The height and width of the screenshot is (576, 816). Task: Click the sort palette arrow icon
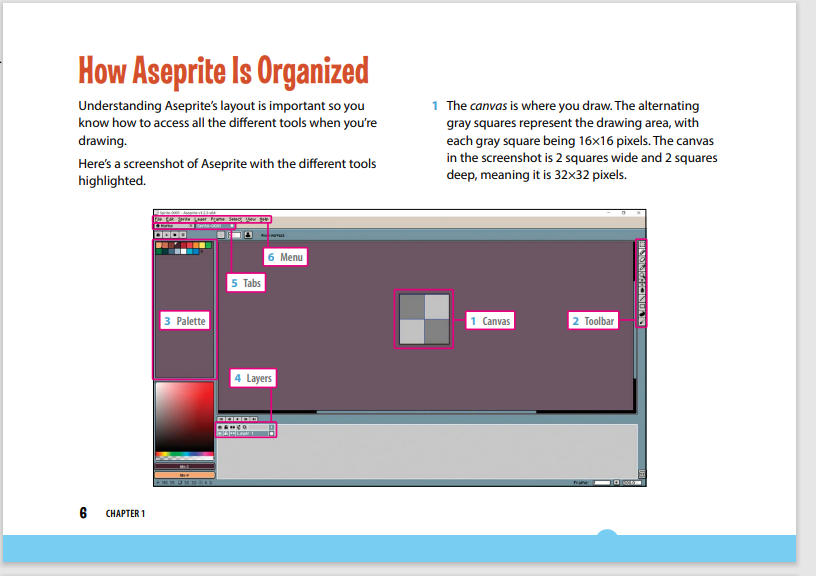[167, 235]
